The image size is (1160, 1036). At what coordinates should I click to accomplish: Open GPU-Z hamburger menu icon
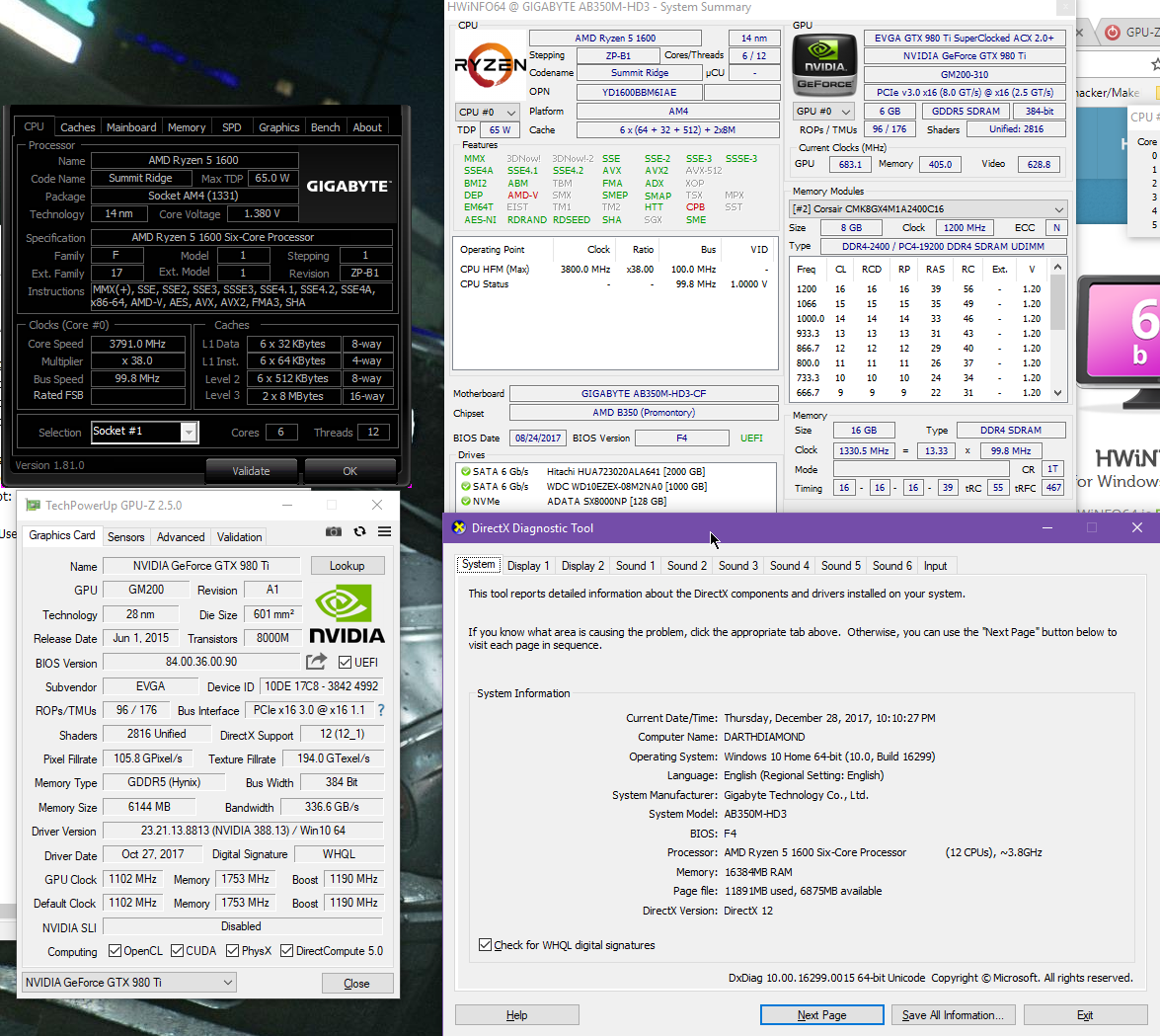click(x=385, y=531)
